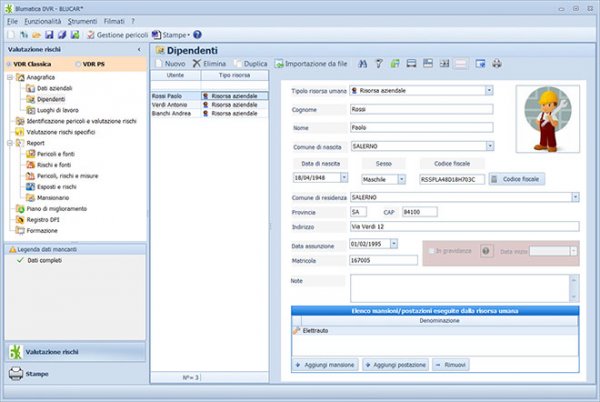Click the binoculars search icon
Image resolution: width=600 pixels, height=402 pixels.
362,64
